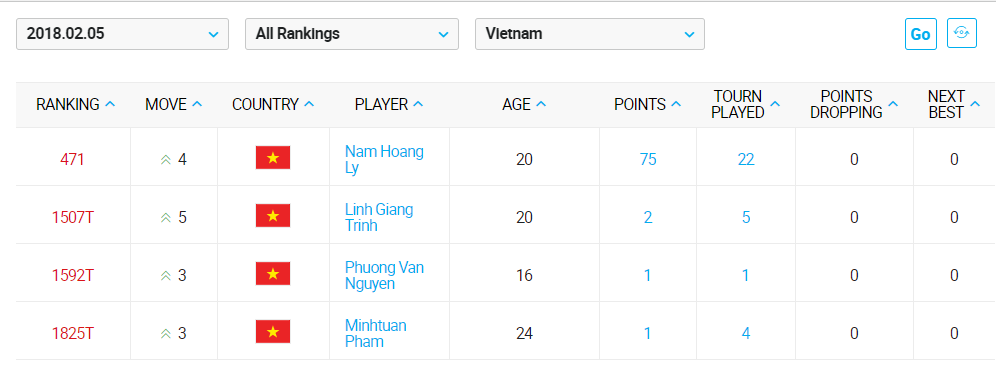
Task: Click the reset filters refresh icon
Action: point(962,34)
